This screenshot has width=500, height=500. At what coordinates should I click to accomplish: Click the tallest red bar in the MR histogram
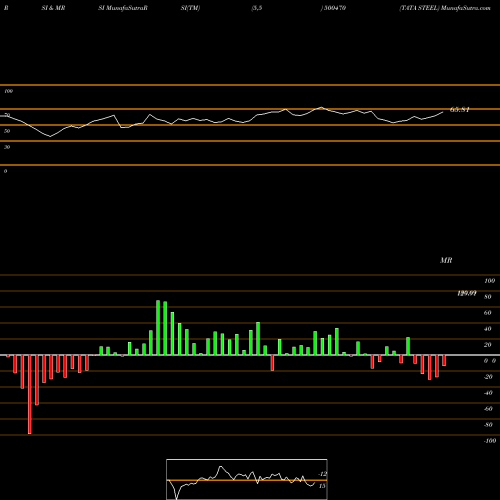click(30, 394)
